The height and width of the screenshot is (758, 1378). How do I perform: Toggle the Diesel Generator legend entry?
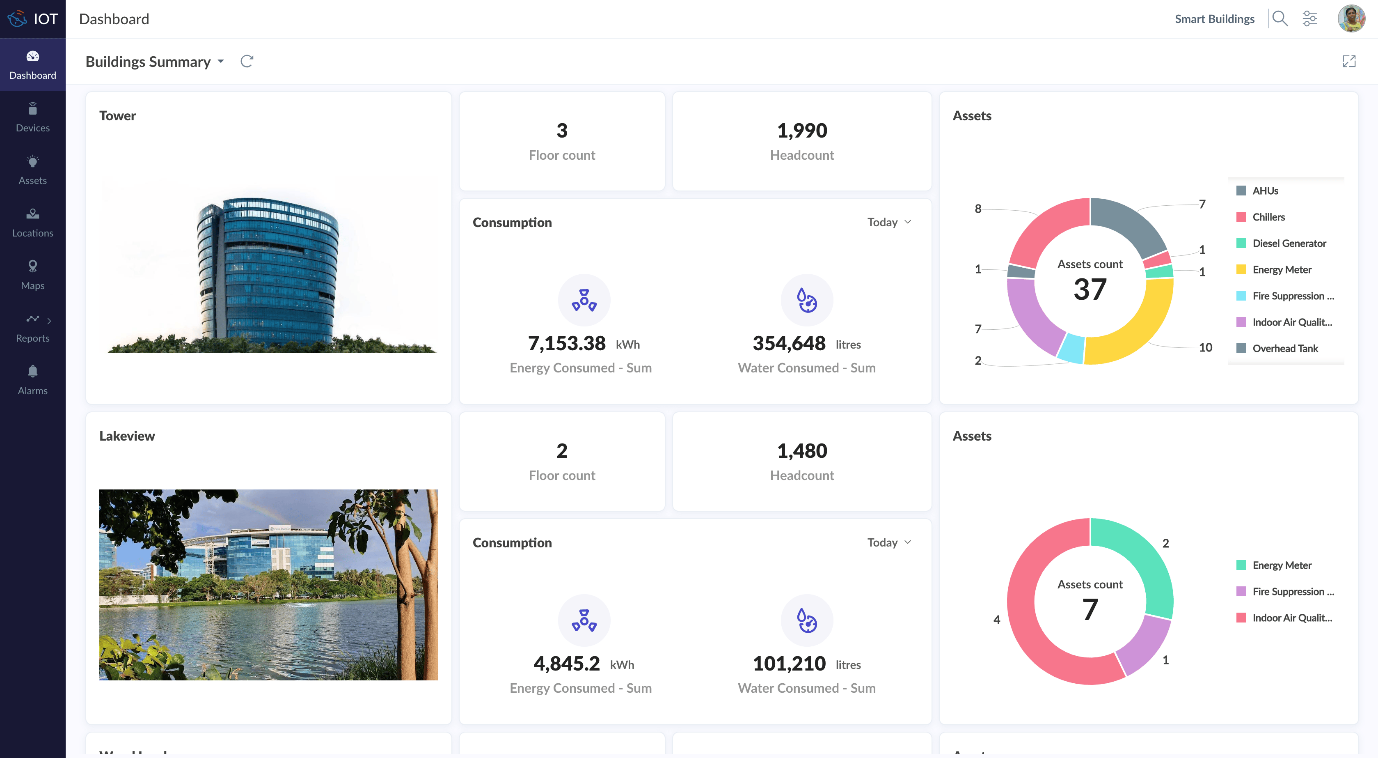[1288, 244]
